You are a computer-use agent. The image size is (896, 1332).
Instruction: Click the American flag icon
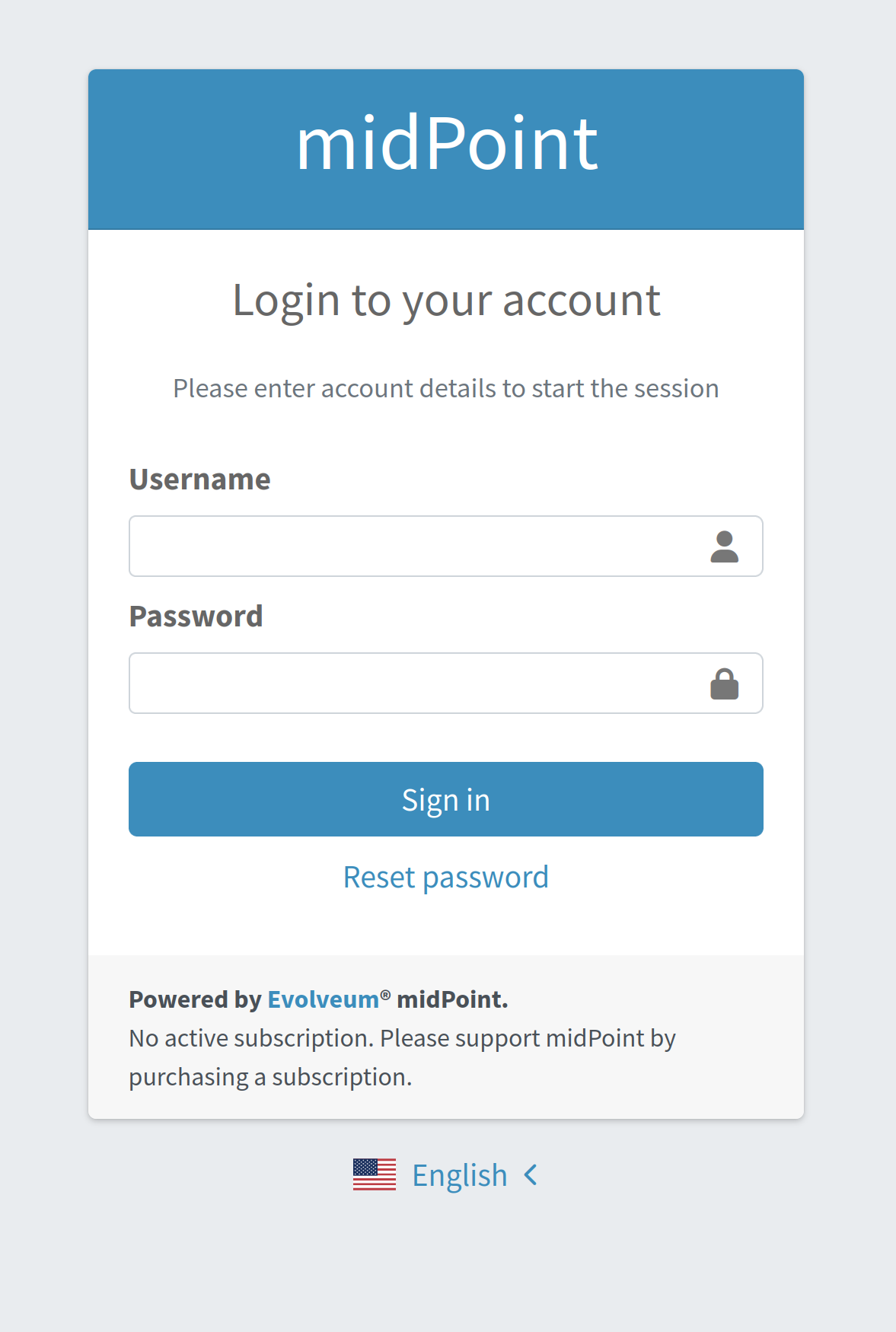coord(374,1175)
